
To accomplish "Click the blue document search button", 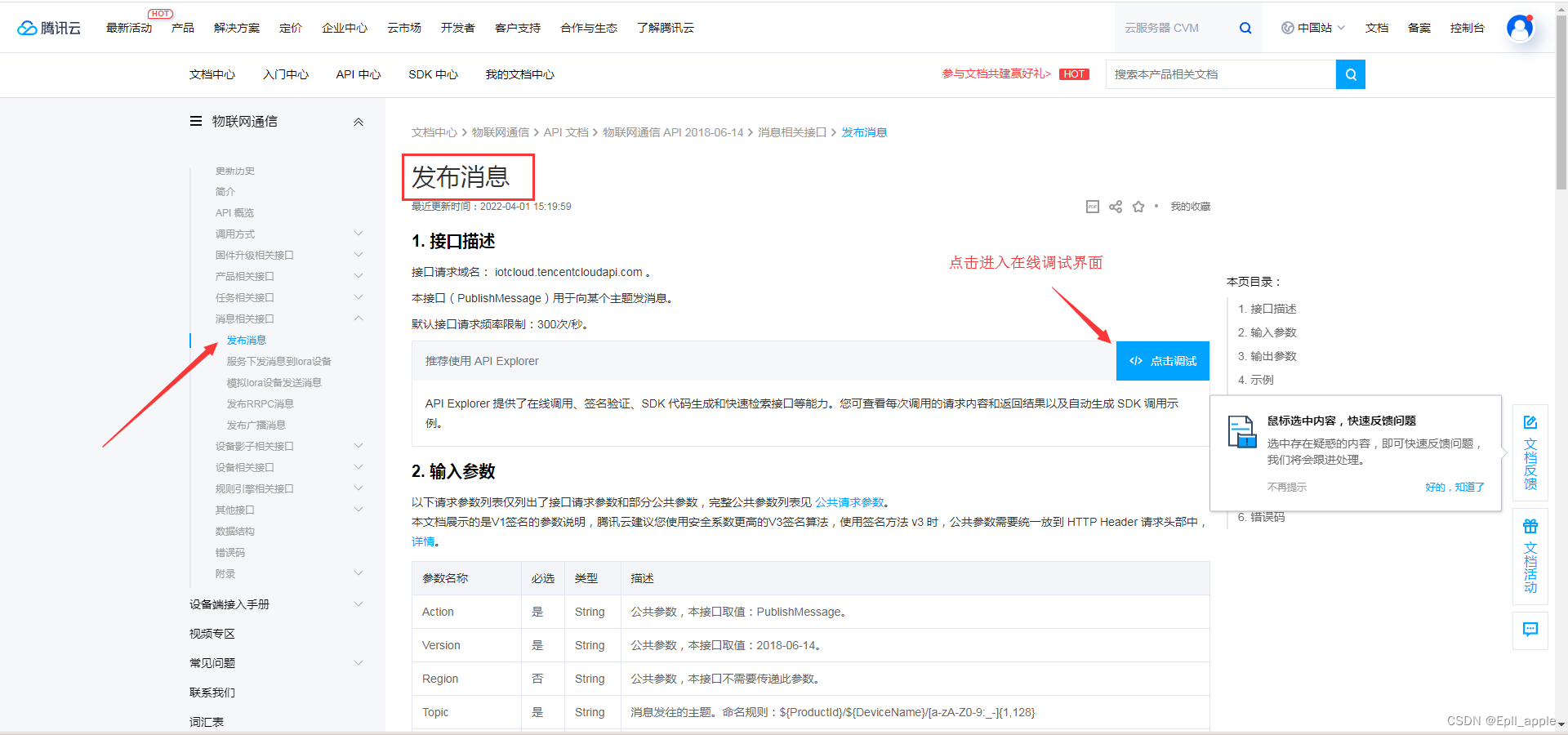I will tap(1351, 74).
